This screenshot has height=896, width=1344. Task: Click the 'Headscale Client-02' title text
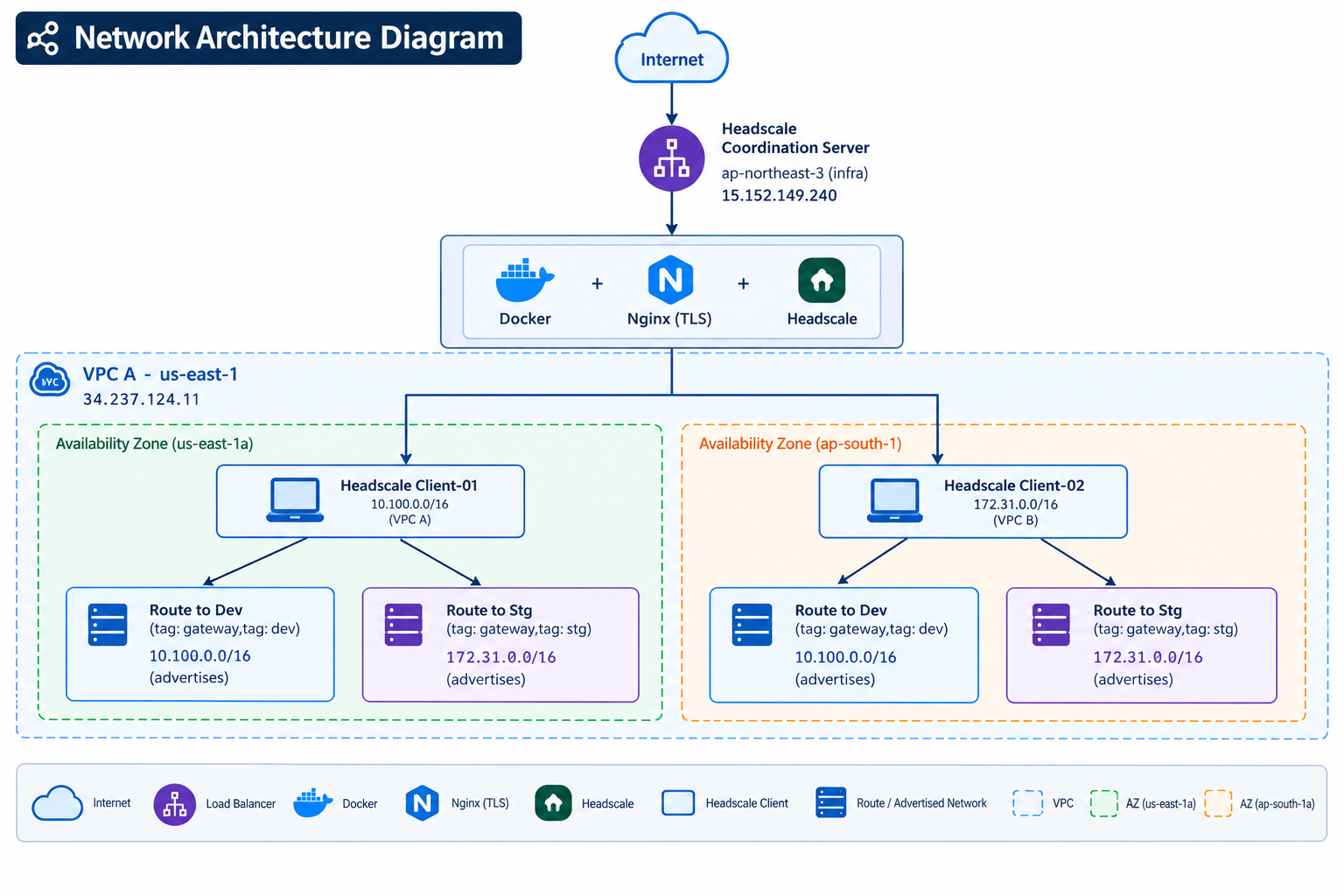[x=1014, y=486]
